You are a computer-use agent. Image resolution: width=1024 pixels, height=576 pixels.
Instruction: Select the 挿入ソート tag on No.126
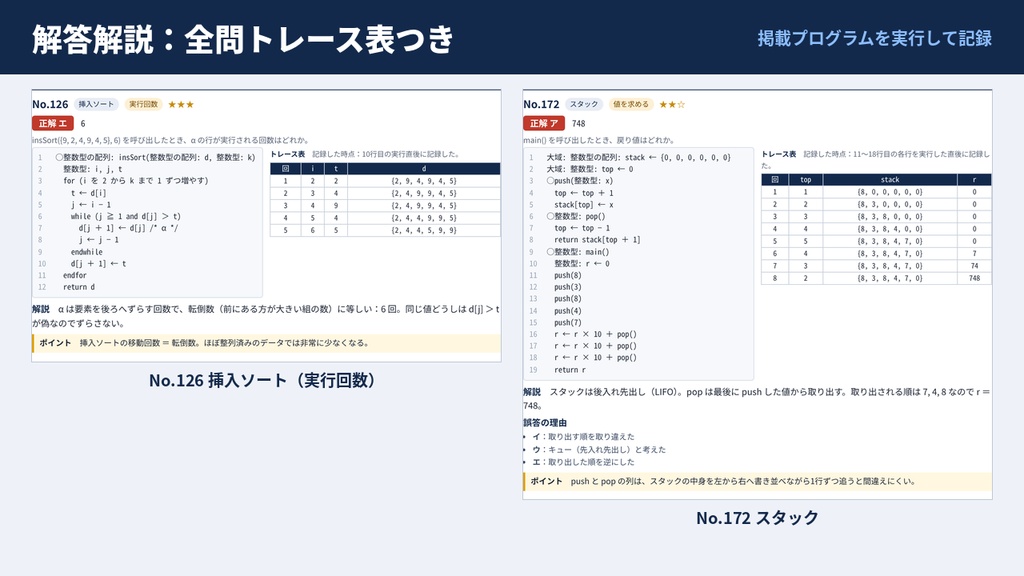point(96,104)
